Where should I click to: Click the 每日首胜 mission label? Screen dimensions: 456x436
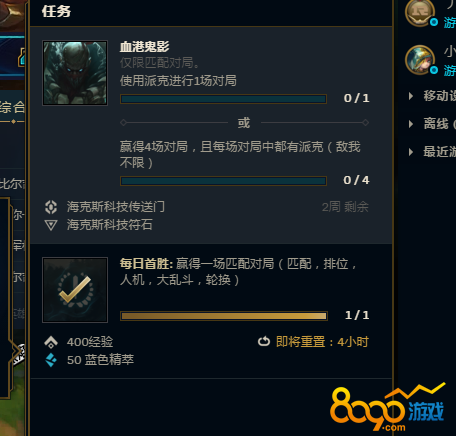(146, 264)
